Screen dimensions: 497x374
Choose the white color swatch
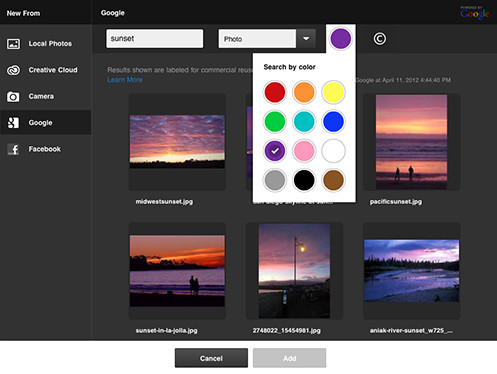[x=333, y=151]
